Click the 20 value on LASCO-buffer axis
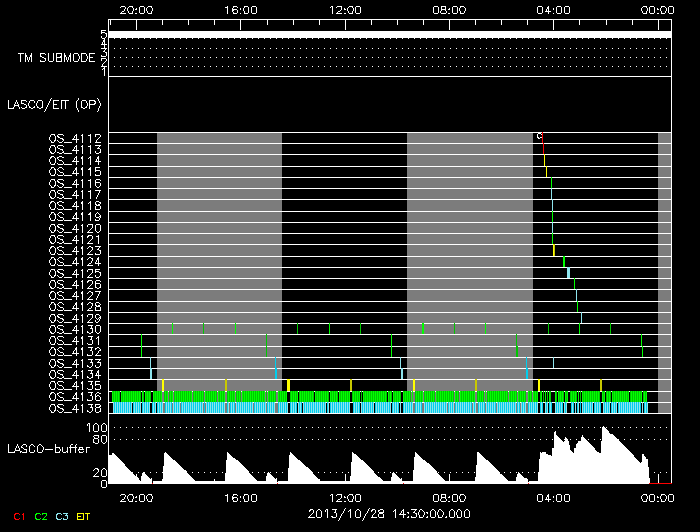Screen dimensions: 700x532 100,473
